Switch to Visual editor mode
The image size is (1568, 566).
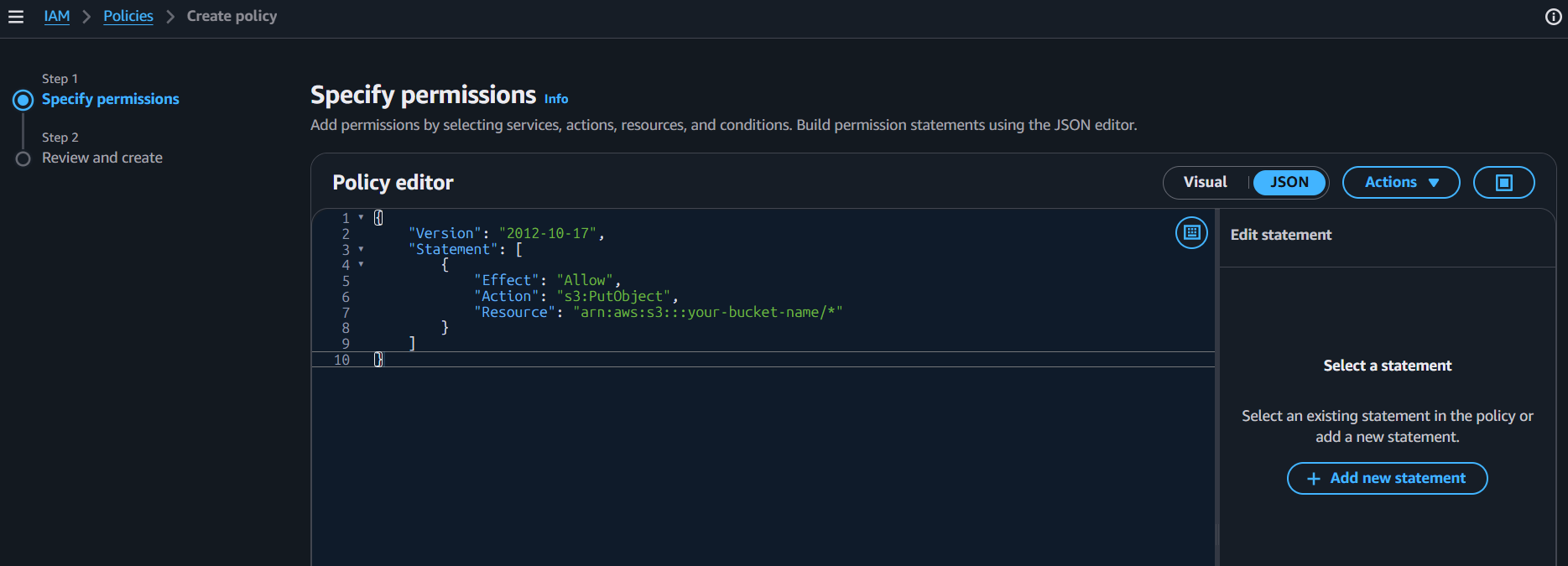click(1206, 182)
